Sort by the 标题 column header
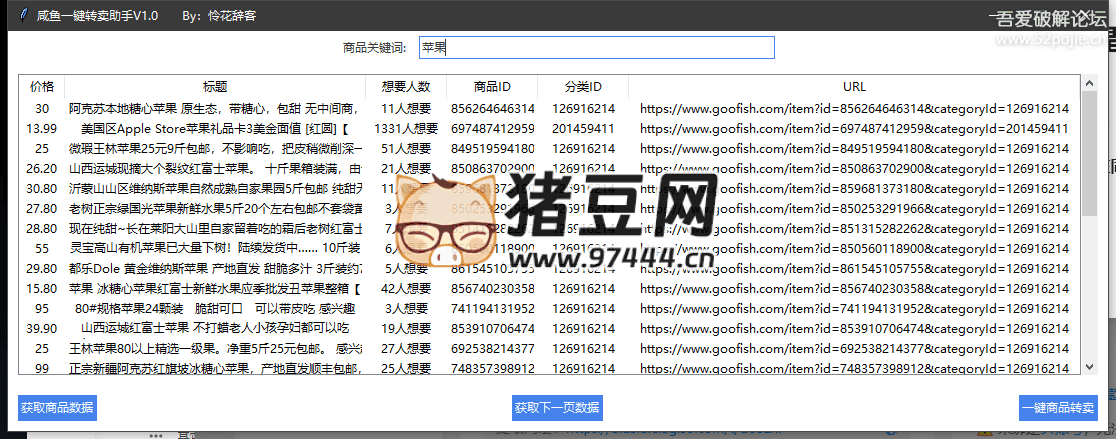 coord(215,87)
